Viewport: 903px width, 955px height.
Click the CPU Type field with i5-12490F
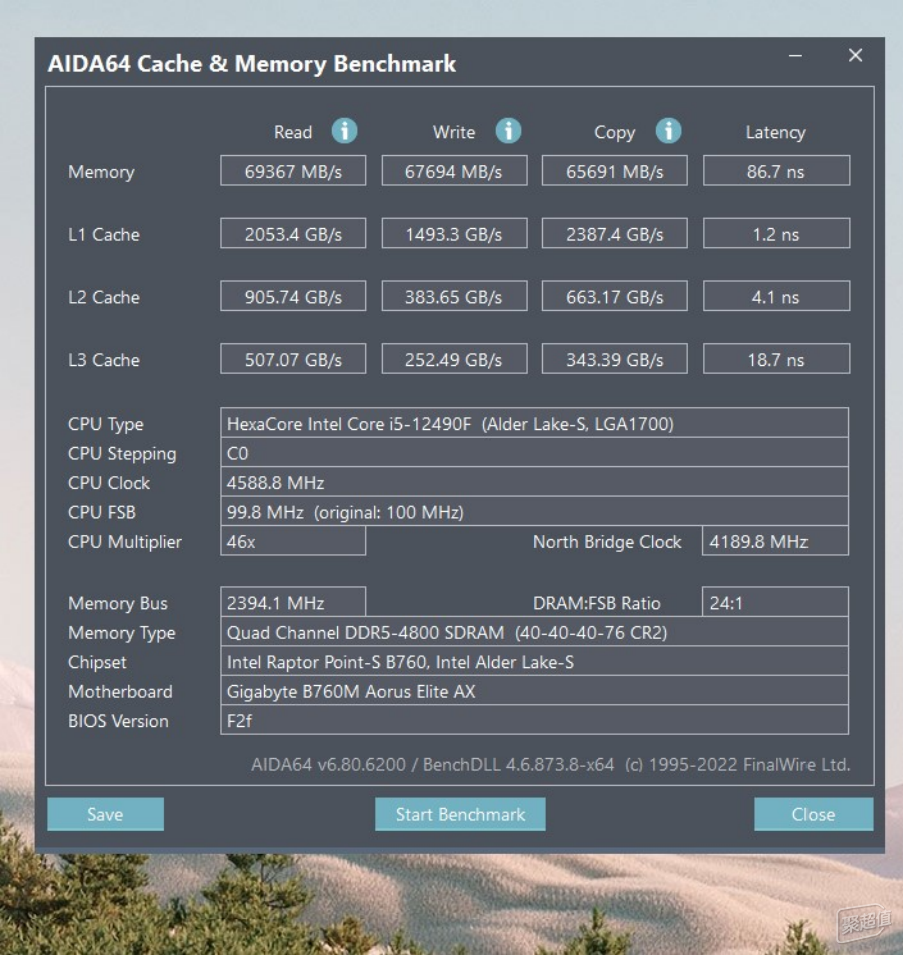pos(534,423)
